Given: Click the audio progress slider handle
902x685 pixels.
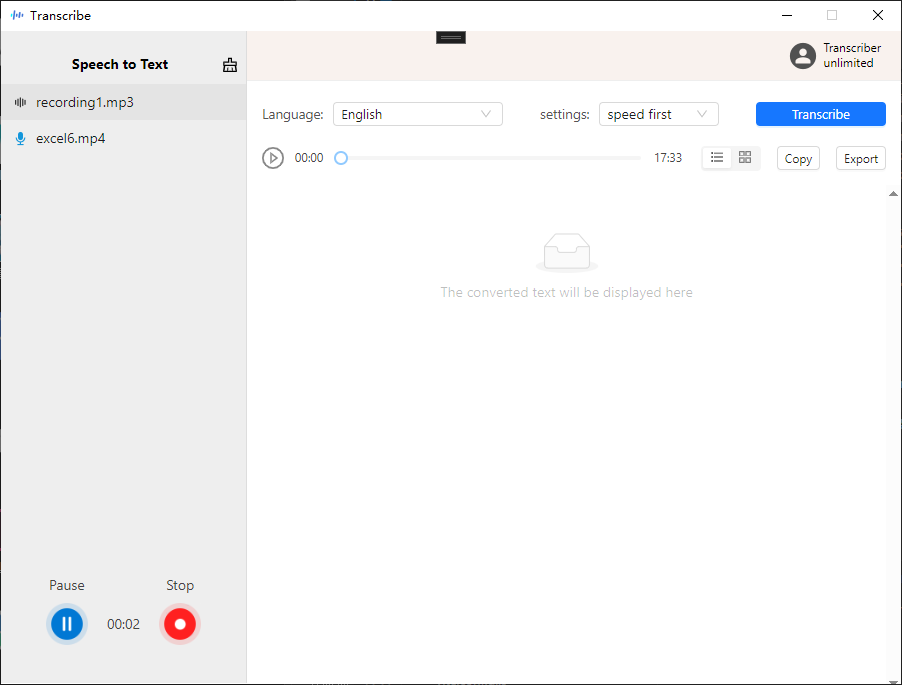Looking at the screenshot, I should point(341,158).
